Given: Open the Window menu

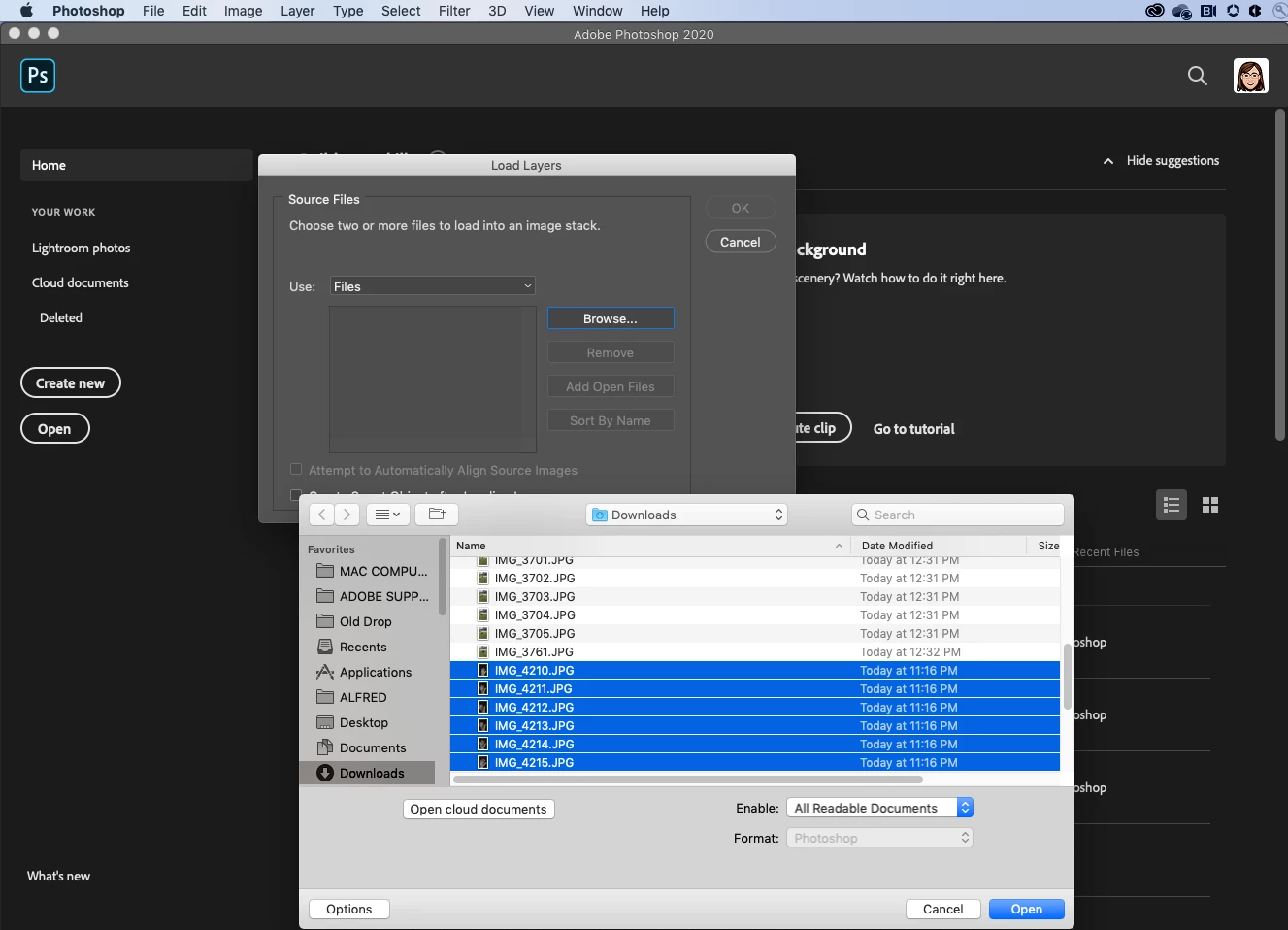Looking at the screenshot, I should coord(597,11).
